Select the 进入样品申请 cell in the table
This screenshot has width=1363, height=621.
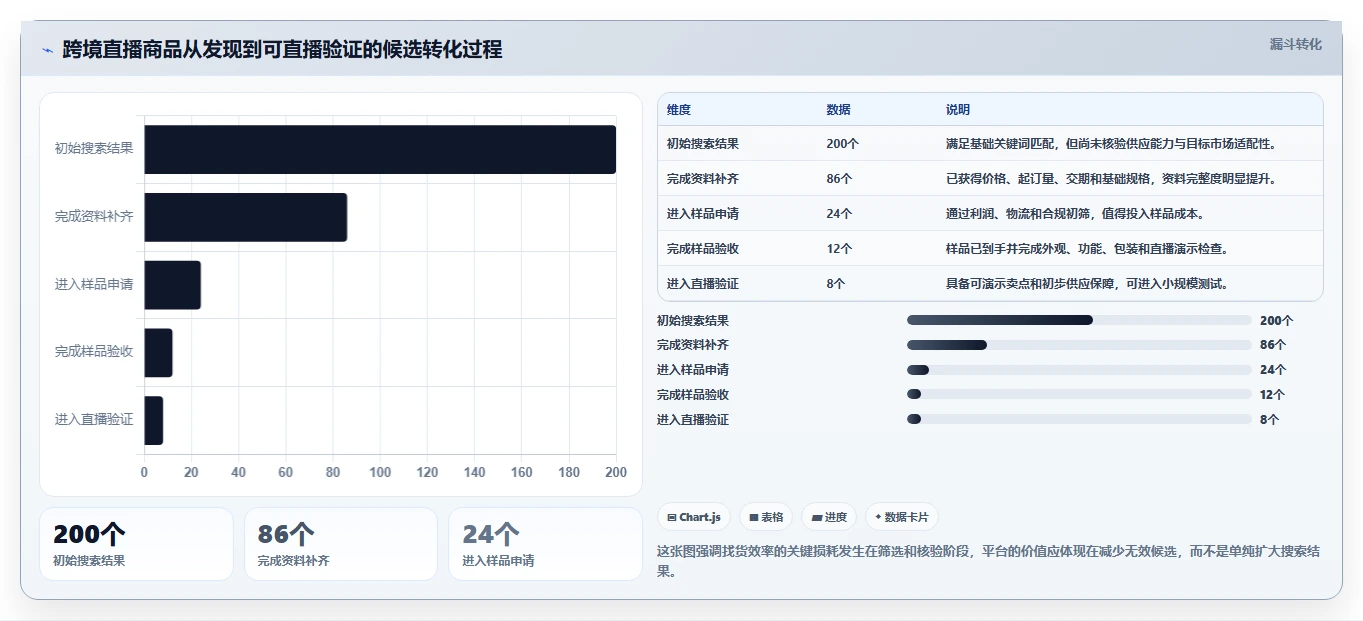click(703, 214)
